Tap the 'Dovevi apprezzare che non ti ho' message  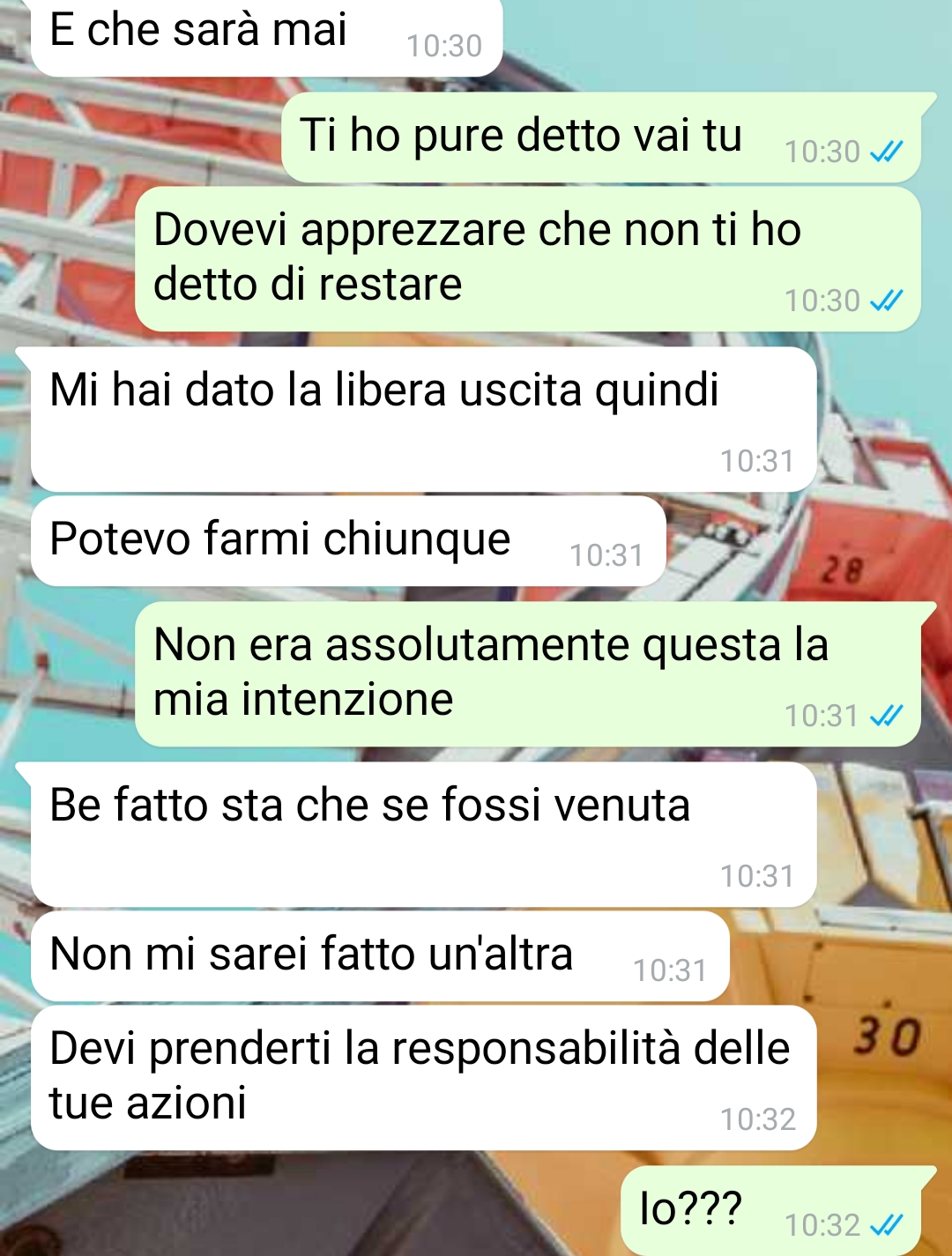click(x=528, y=259)
